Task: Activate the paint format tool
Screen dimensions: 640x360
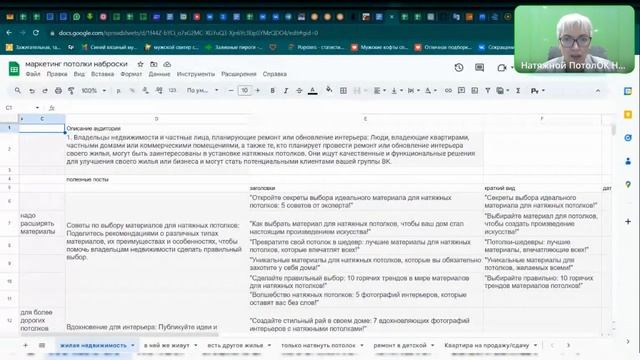Action: click(x=71, y=91)
